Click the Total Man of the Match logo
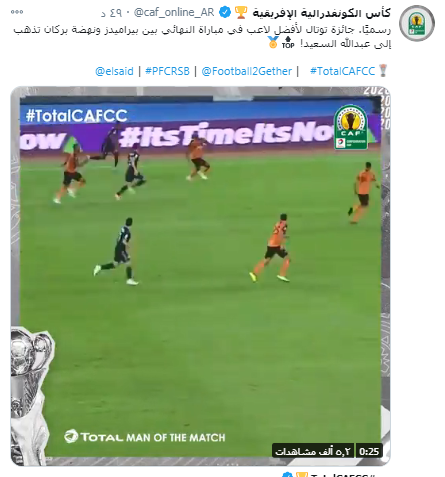Image resolution: width=445 pixels, height=477 pixels. 145,437
